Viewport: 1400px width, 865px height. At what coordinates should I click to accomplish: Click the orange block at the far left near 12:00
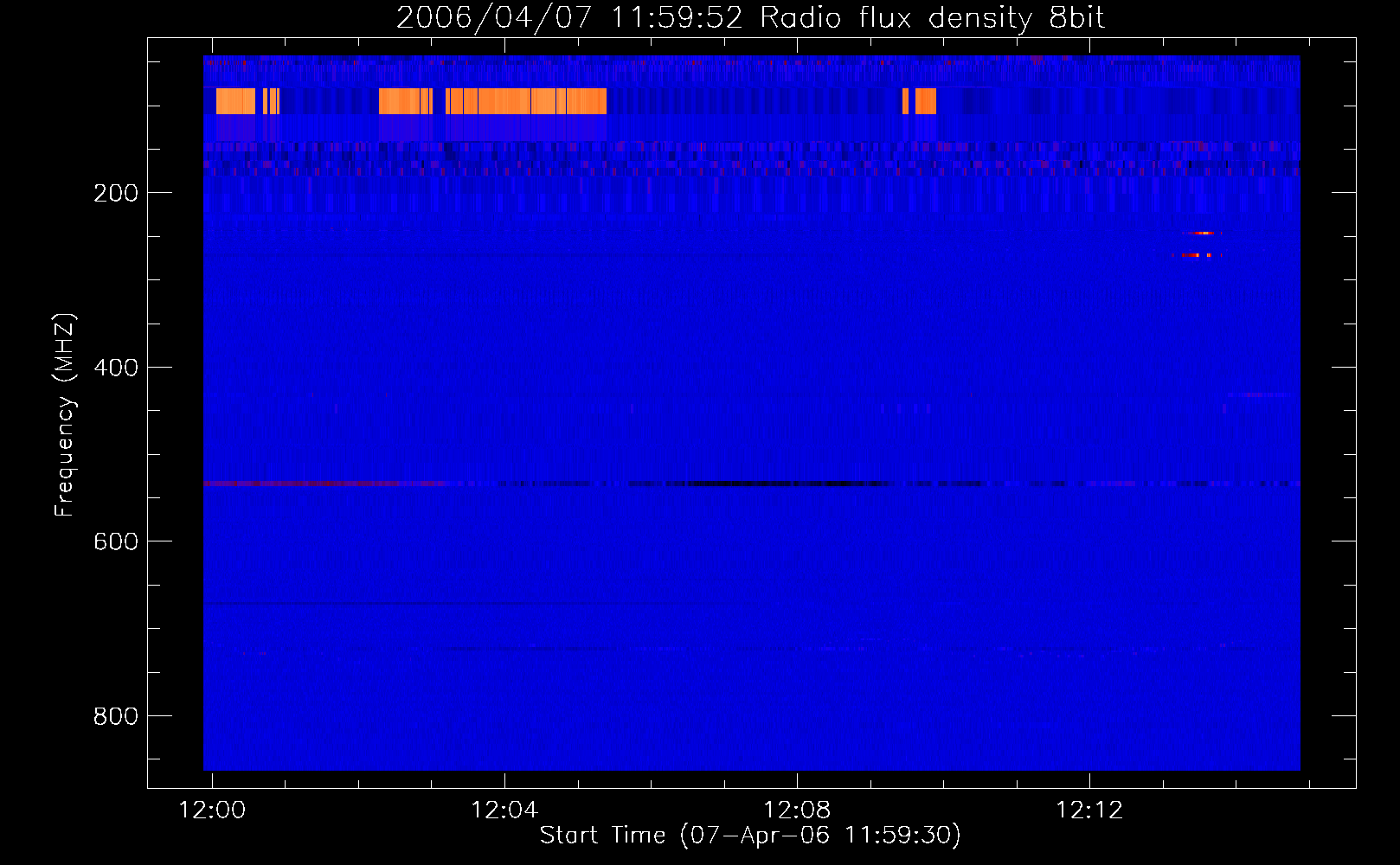point(235,101)
